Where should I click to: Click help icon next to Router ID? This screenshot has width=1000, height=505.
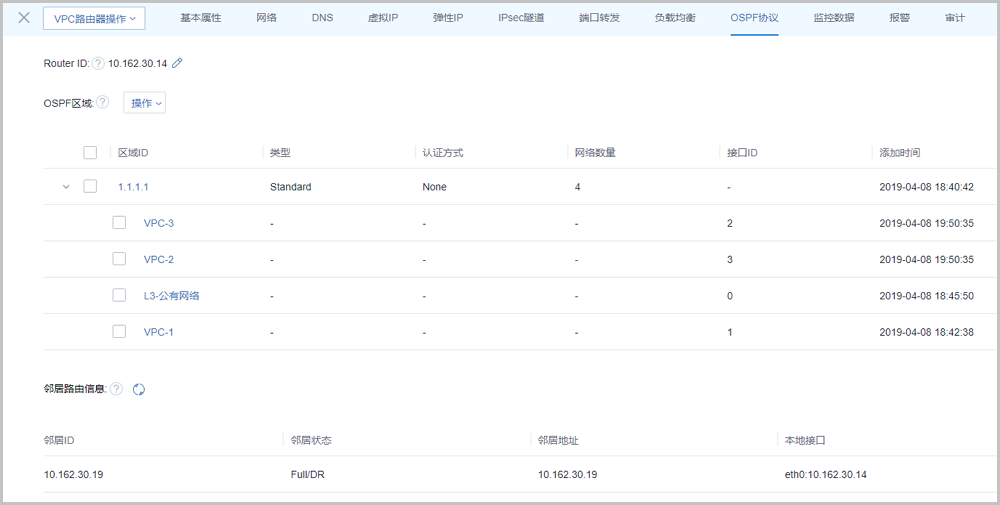click(98, 63)
